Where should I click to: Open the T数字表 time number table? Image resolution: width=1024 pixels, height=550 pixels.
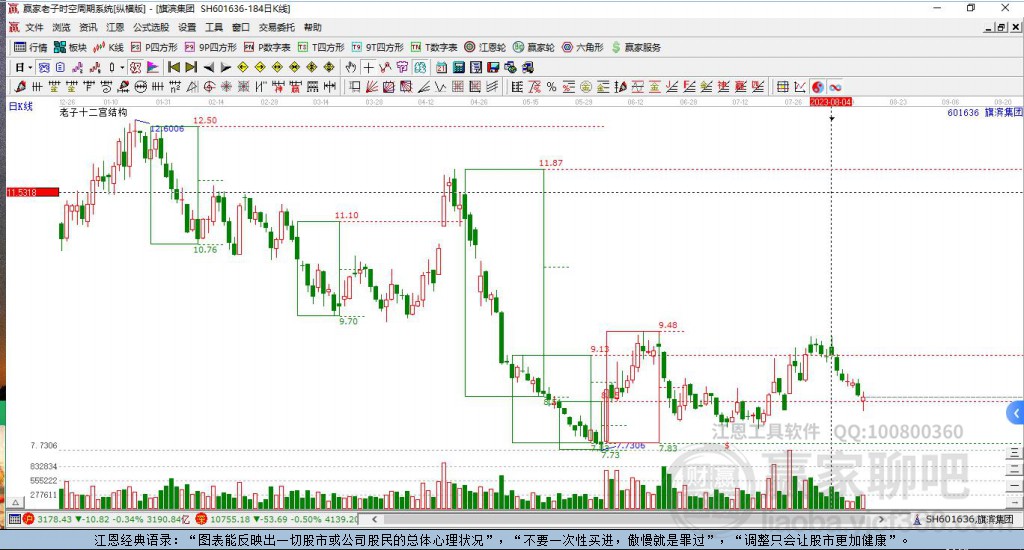[x=434, y=47]
